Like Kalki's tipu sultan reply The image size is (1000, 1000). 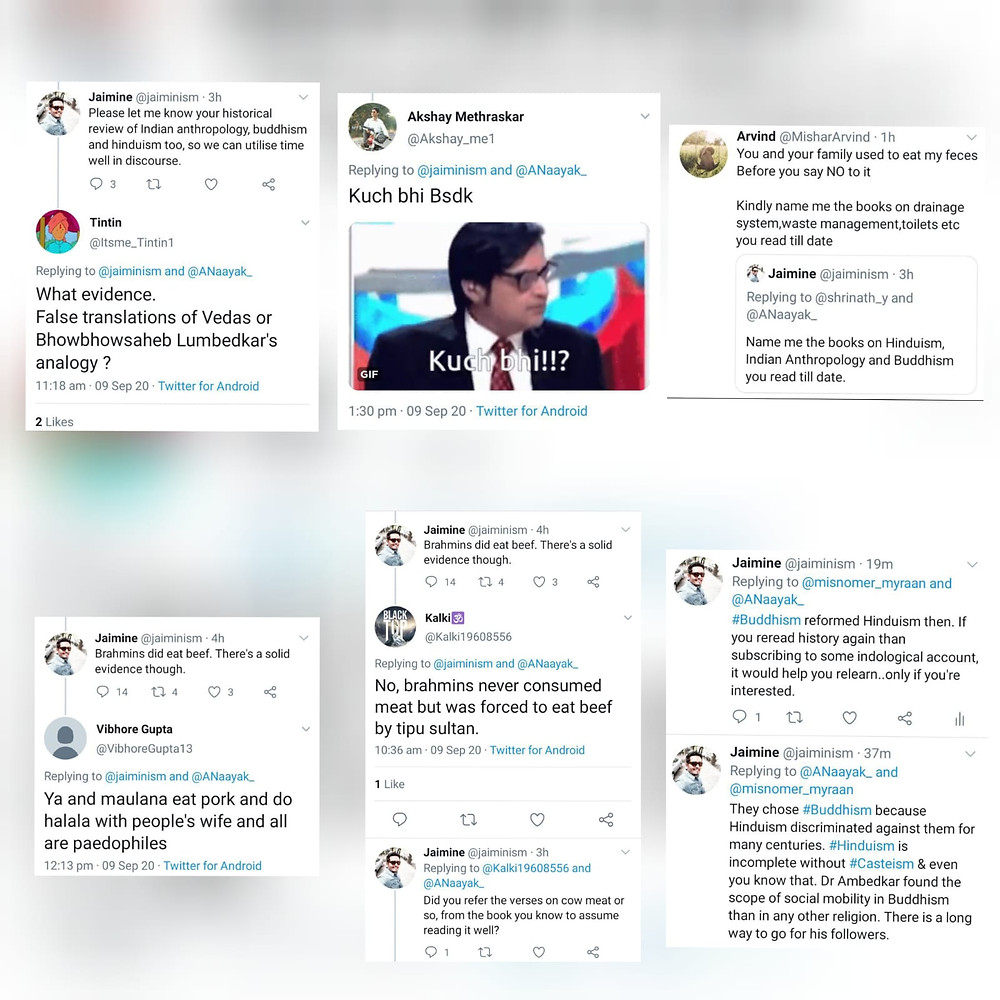[x=538, y=820]
